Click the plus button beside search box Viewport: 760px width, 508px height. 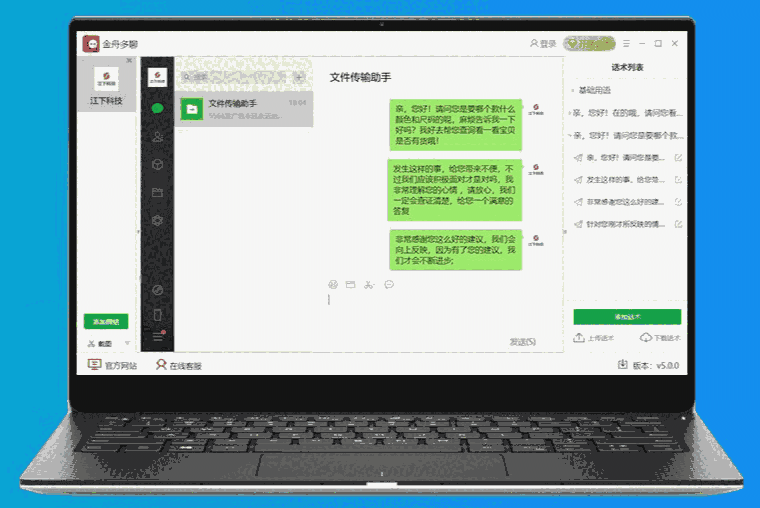click(299, 77)
